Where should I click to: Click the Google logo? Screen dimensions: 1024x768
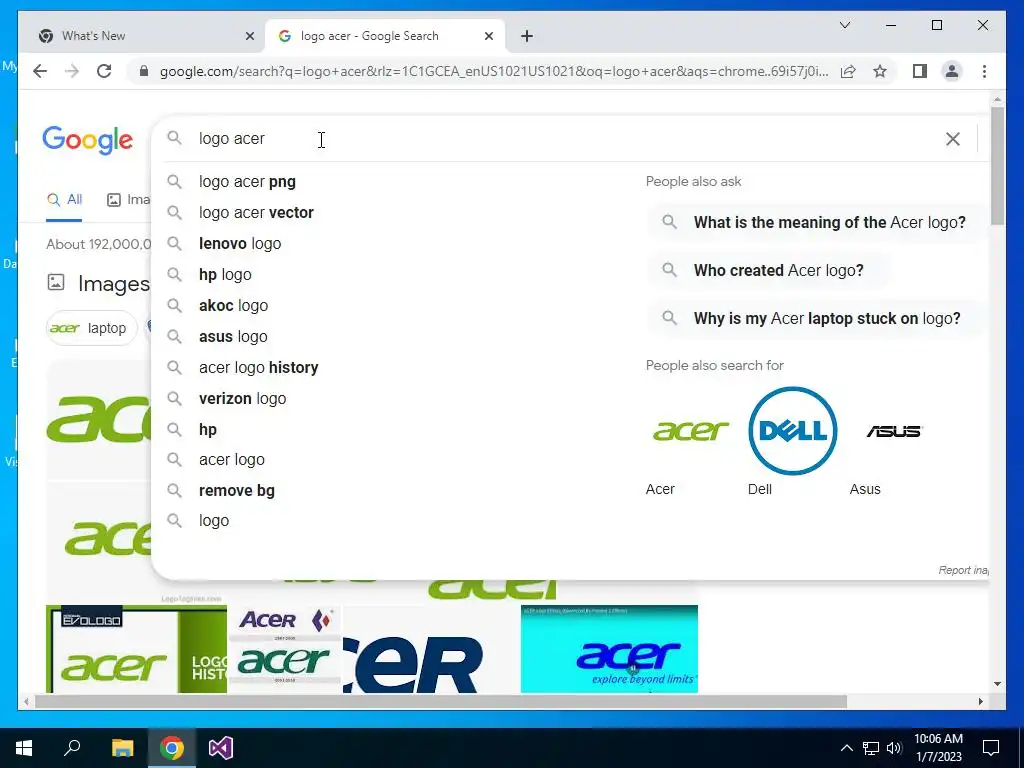(x=88, y=140)
